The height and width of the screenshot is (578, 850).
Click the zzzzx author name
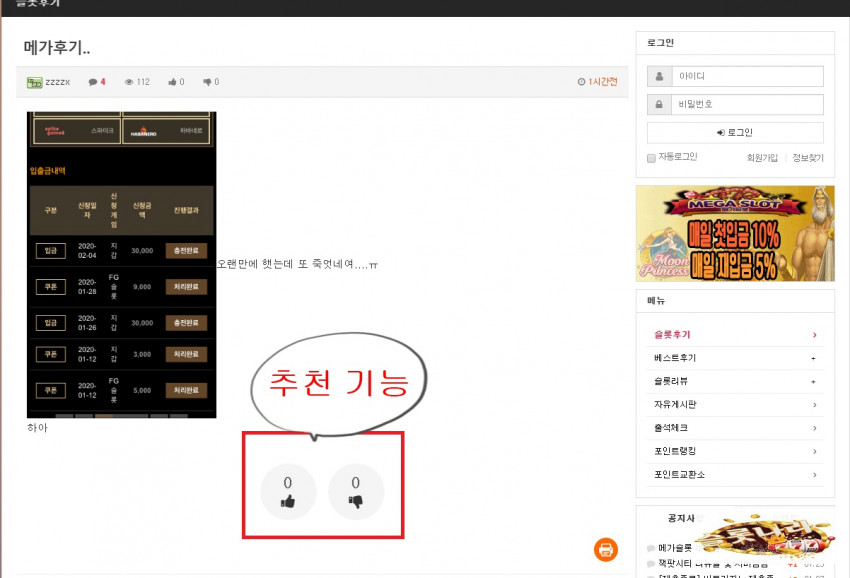pos(57,82)
